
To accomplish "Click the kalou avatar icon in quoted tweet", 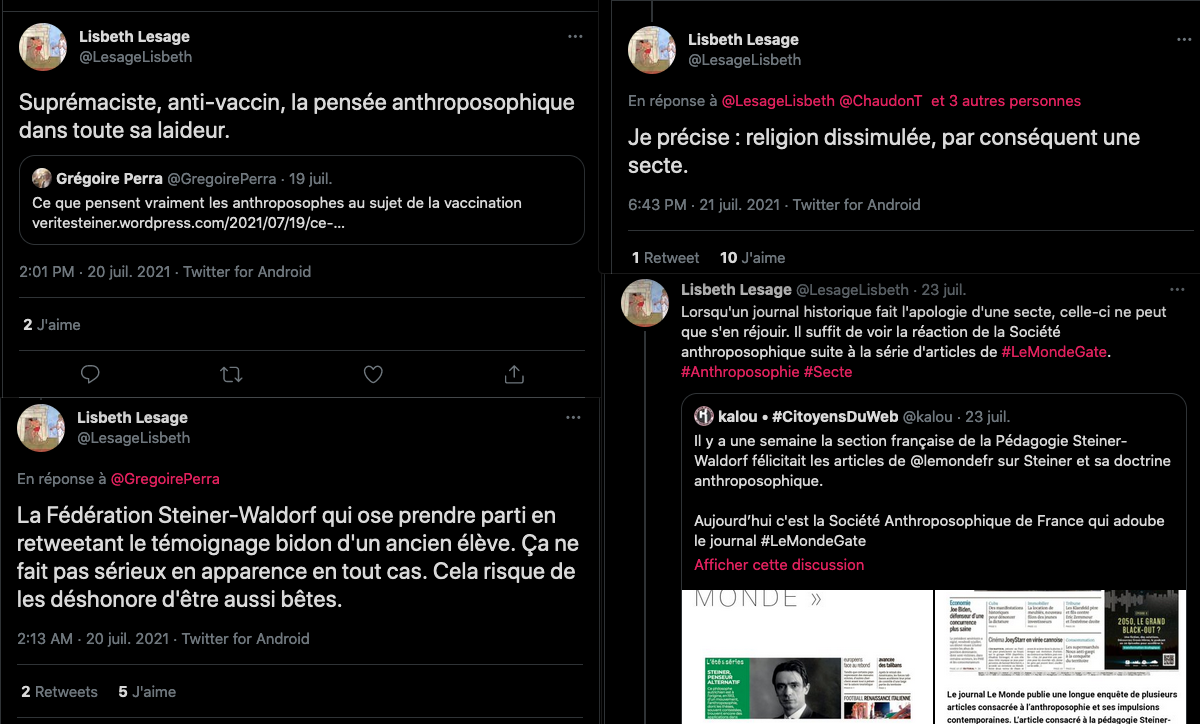I will click(x=704, y=416).
